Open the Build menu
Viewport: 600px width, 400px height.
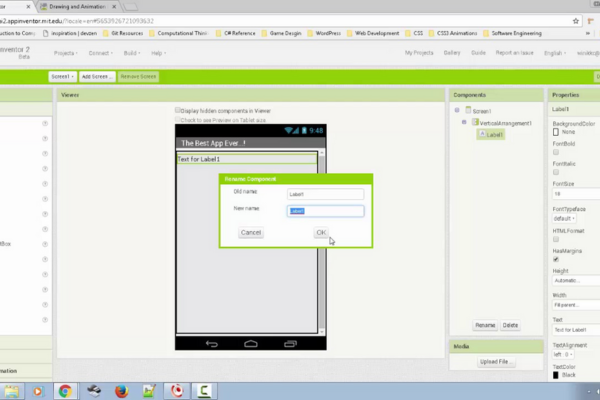pyautogui.click(x=130, y=52)
